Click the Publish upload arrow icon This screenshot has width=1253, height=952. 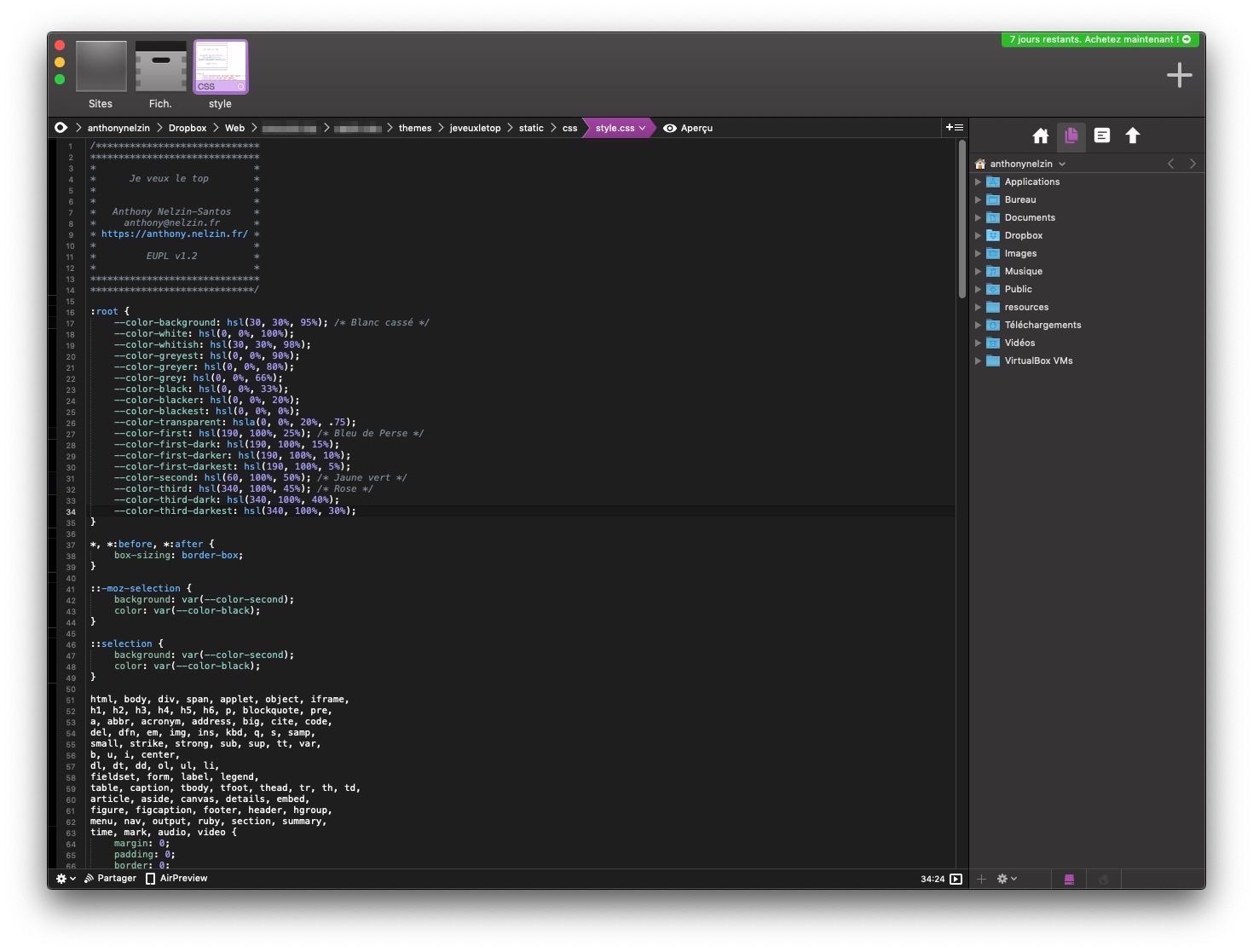point(1133,135)
